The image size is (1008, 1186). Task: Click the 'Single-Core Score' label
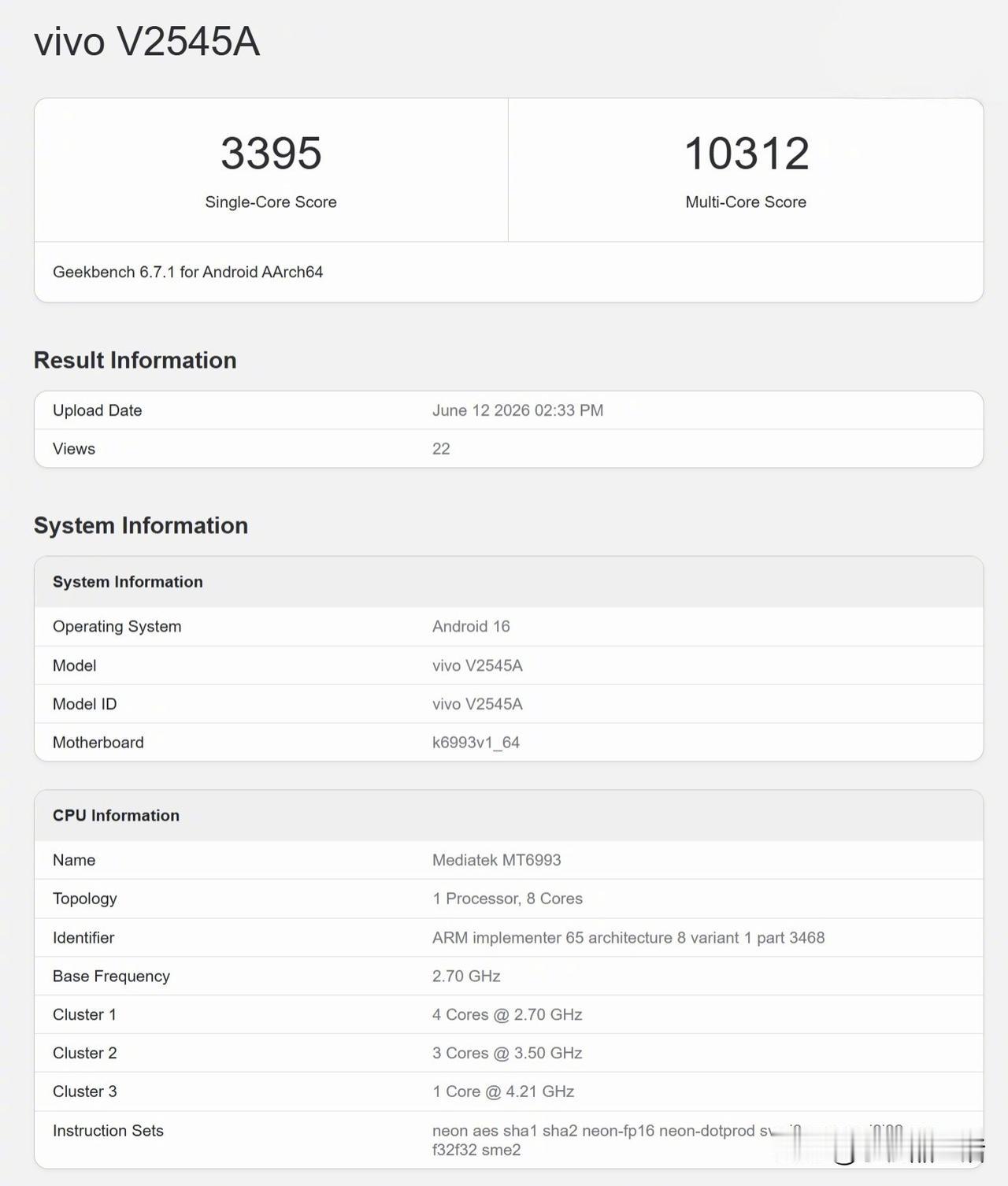[x=271, y=202]
